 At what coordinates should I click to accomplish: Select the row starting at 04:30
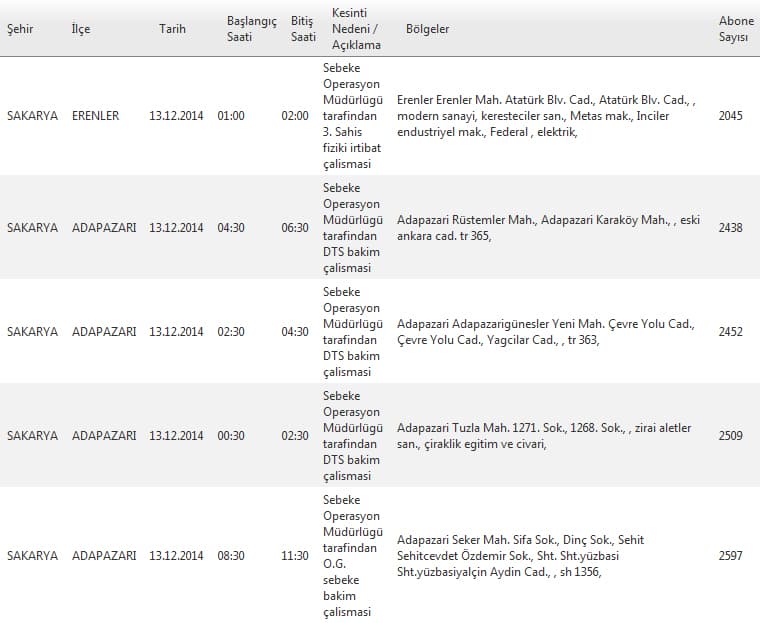click(231, 228)
